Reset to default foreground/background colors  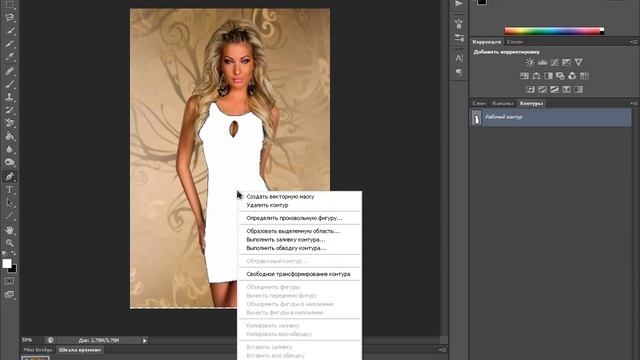(4, 253)
